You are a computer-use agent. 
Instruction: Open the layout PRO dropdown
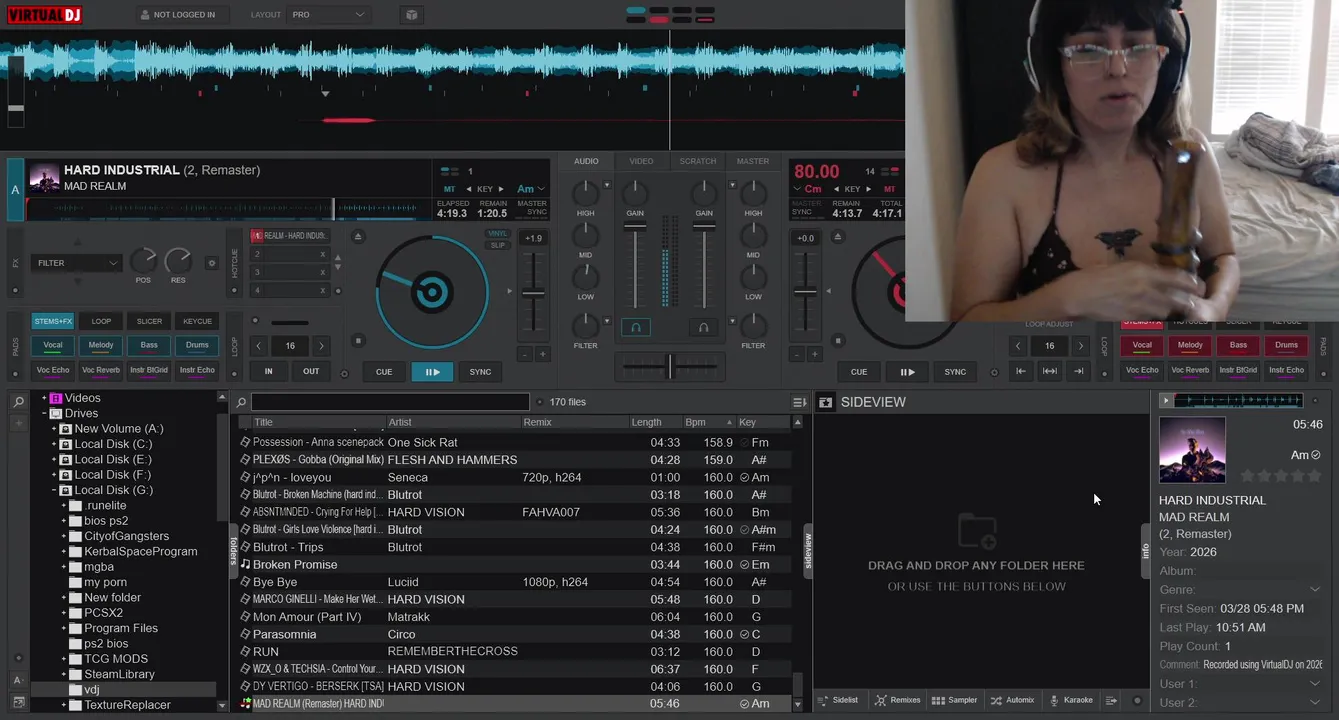point(329,15)
